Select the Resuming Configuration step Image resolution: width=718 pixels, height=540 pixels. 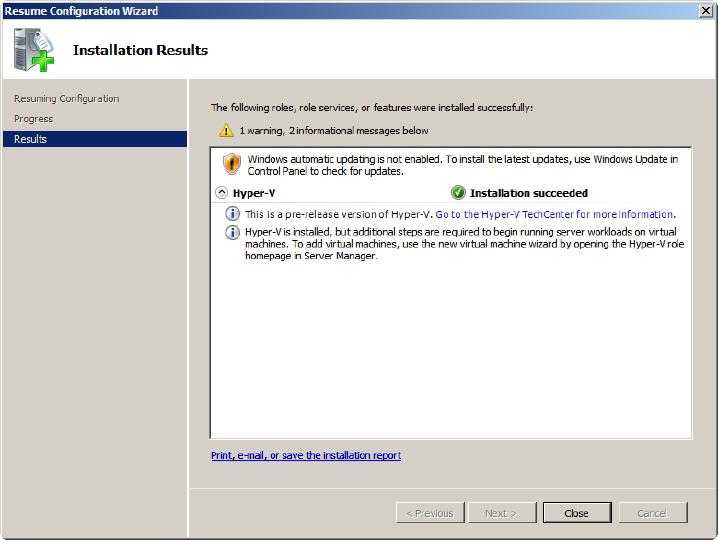(66, 98)
